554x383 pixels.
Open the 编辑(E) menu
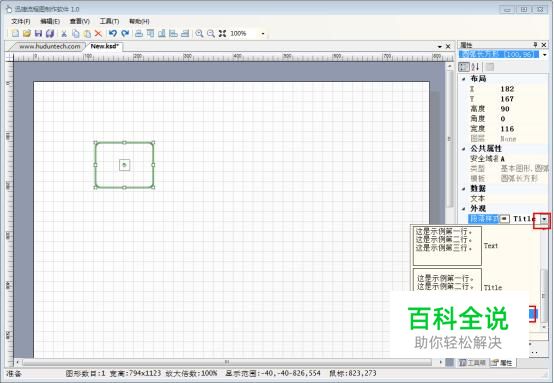point(50,22)
